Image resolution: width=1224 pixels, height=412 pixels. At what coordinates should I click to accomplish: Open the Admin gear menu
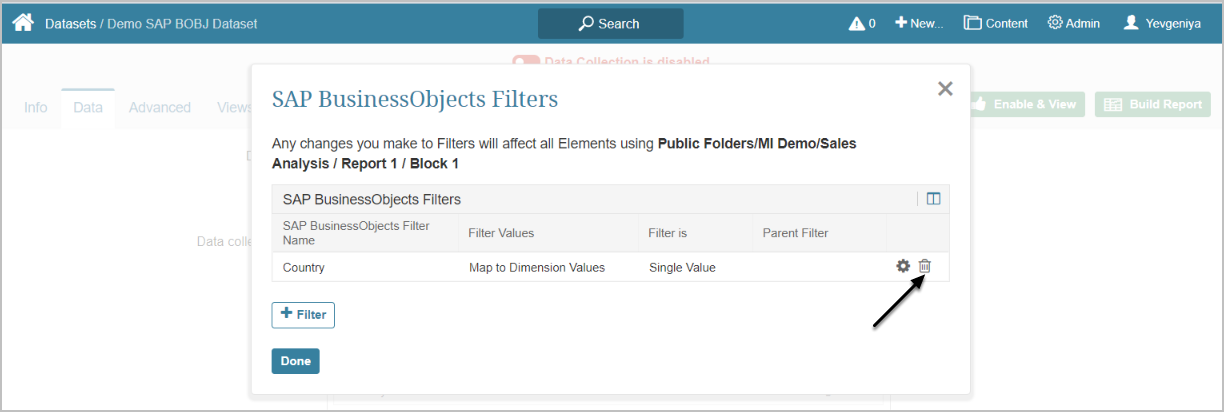(1073, 23)
